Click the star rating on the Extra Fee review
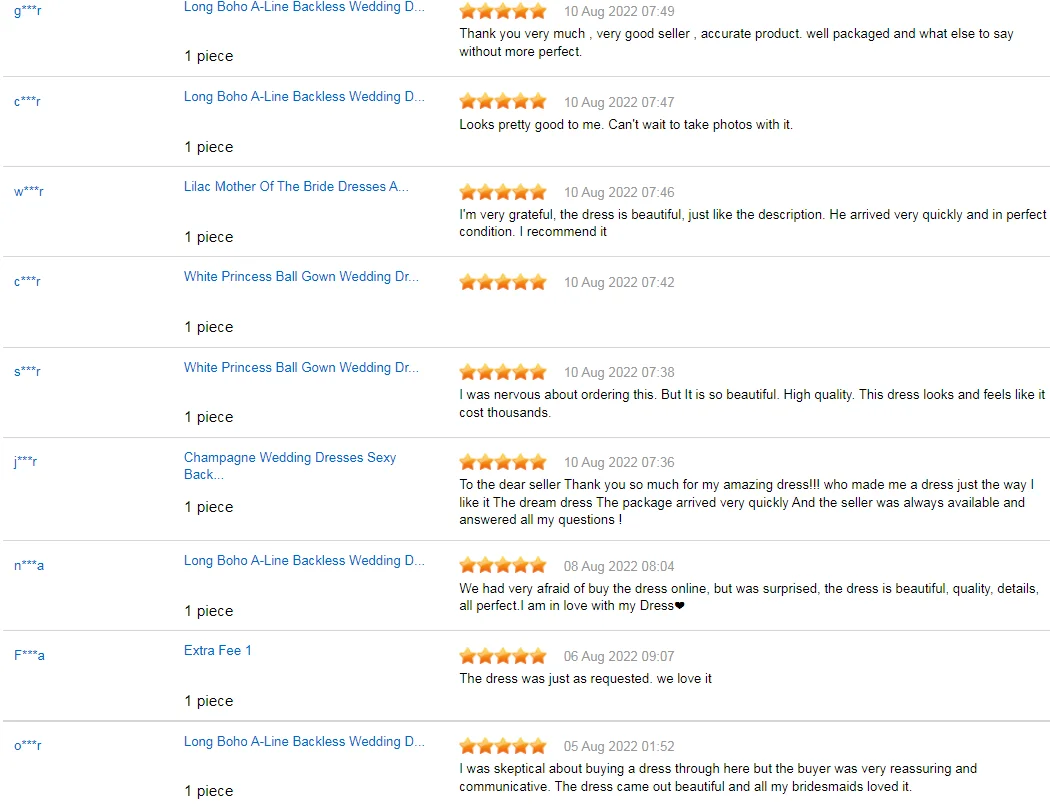This screenshot has width=1050, height=811. 503,656
